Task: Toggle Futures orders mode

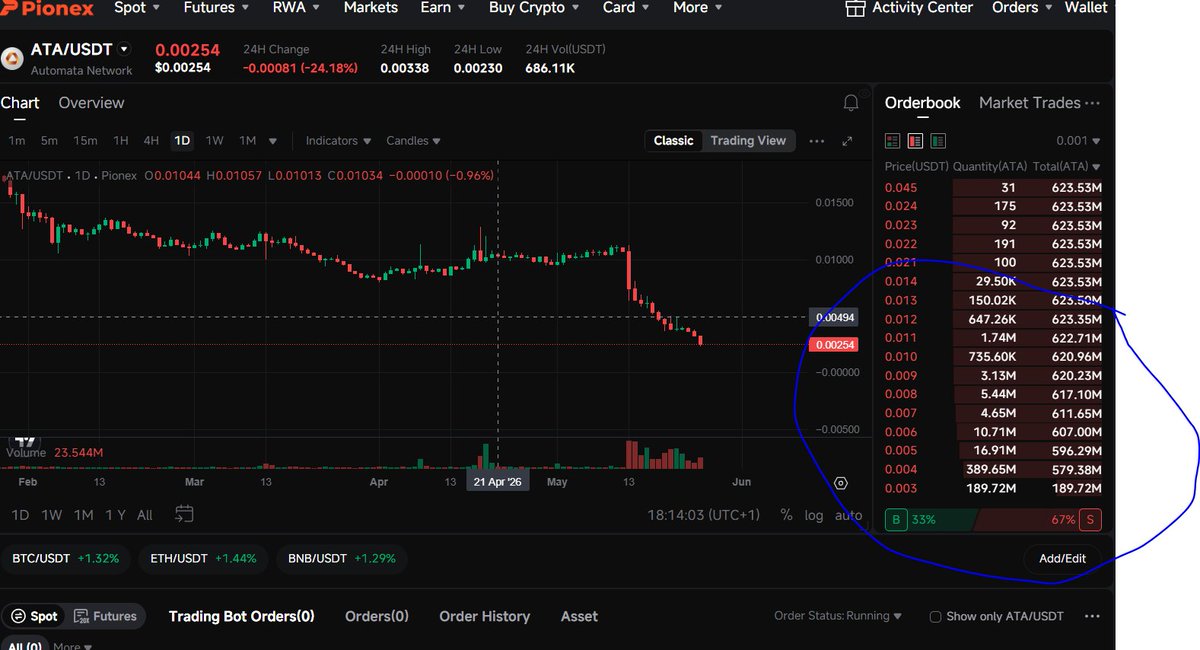Action: 104,617
